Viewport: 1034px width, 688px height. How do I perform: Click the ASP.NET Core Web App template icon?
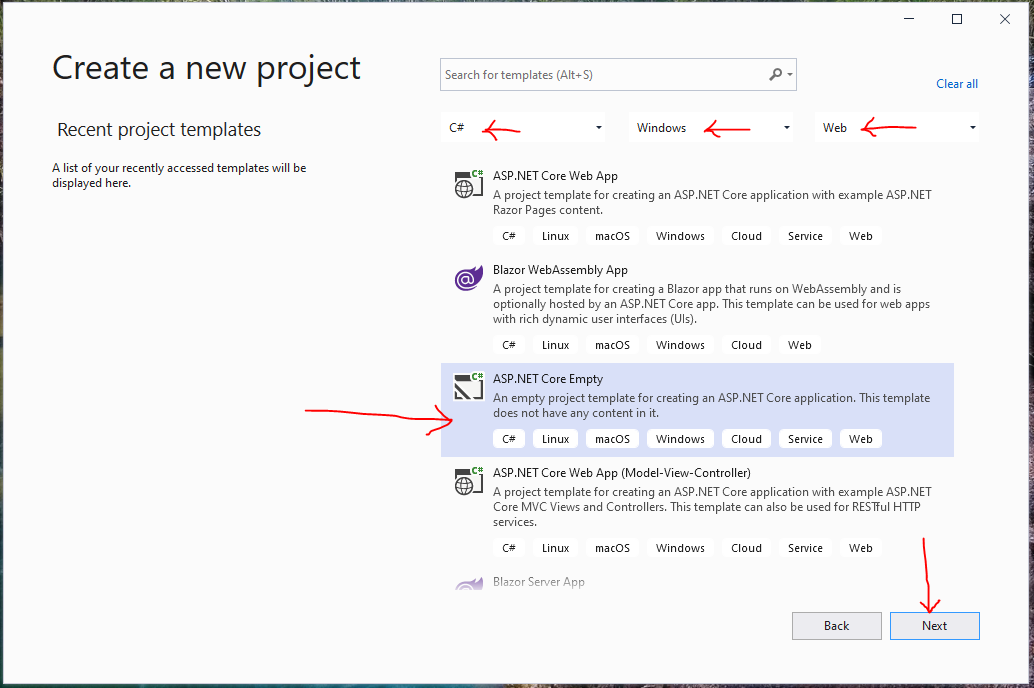pyautogui.click(x=469, y=184)
